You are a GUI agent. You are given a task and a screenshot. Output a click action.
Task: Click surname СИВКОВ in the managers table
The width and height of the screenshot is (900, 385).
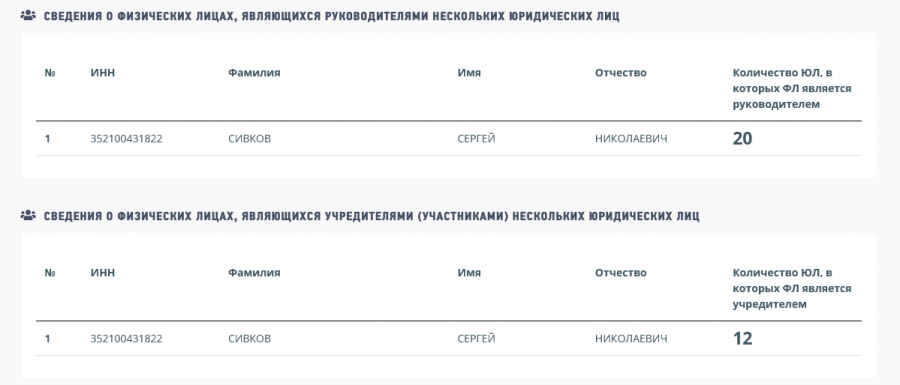[x=249, y=139]
